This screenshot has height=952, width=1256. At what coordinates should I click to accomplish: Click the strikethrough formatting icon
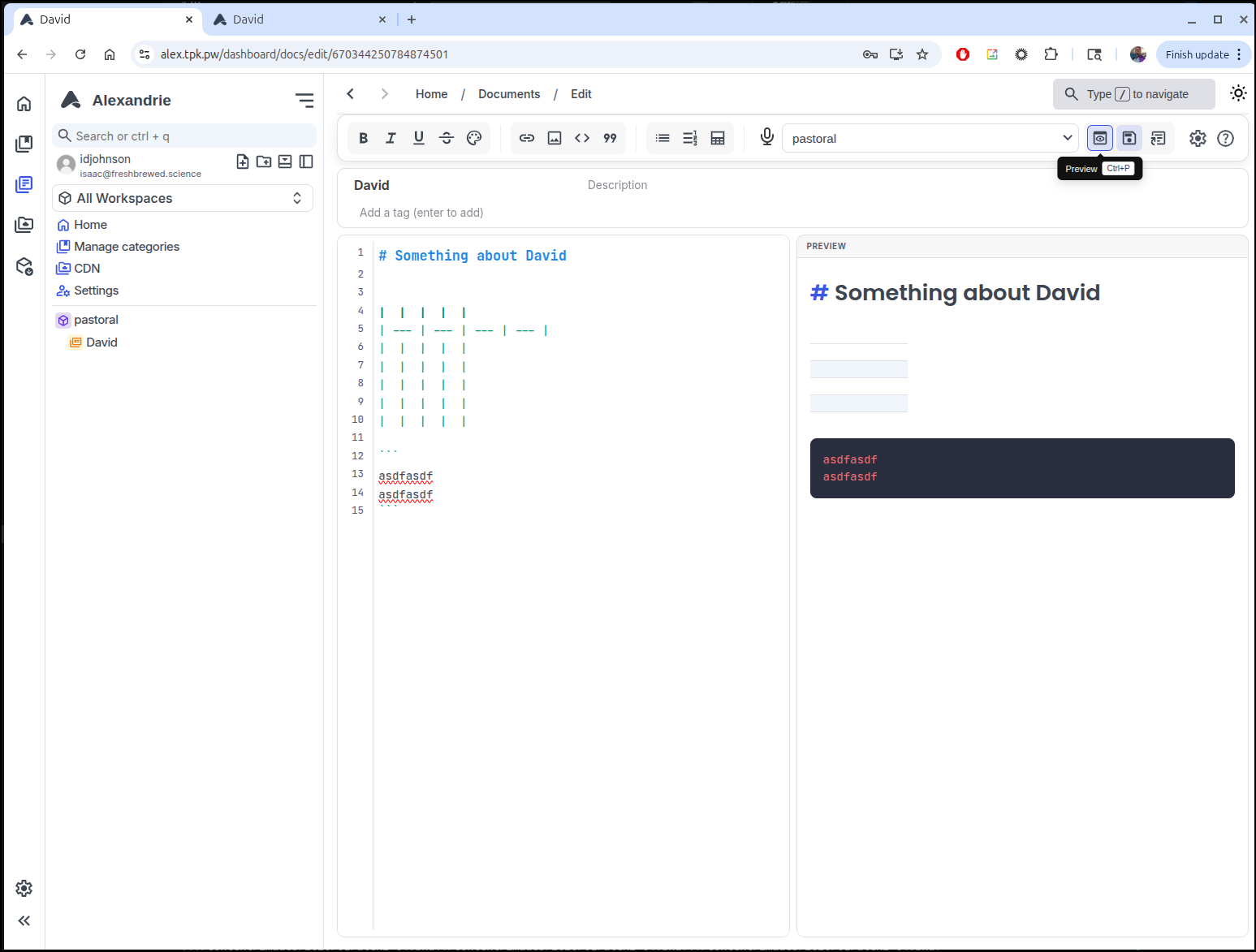tap(447, 138)
